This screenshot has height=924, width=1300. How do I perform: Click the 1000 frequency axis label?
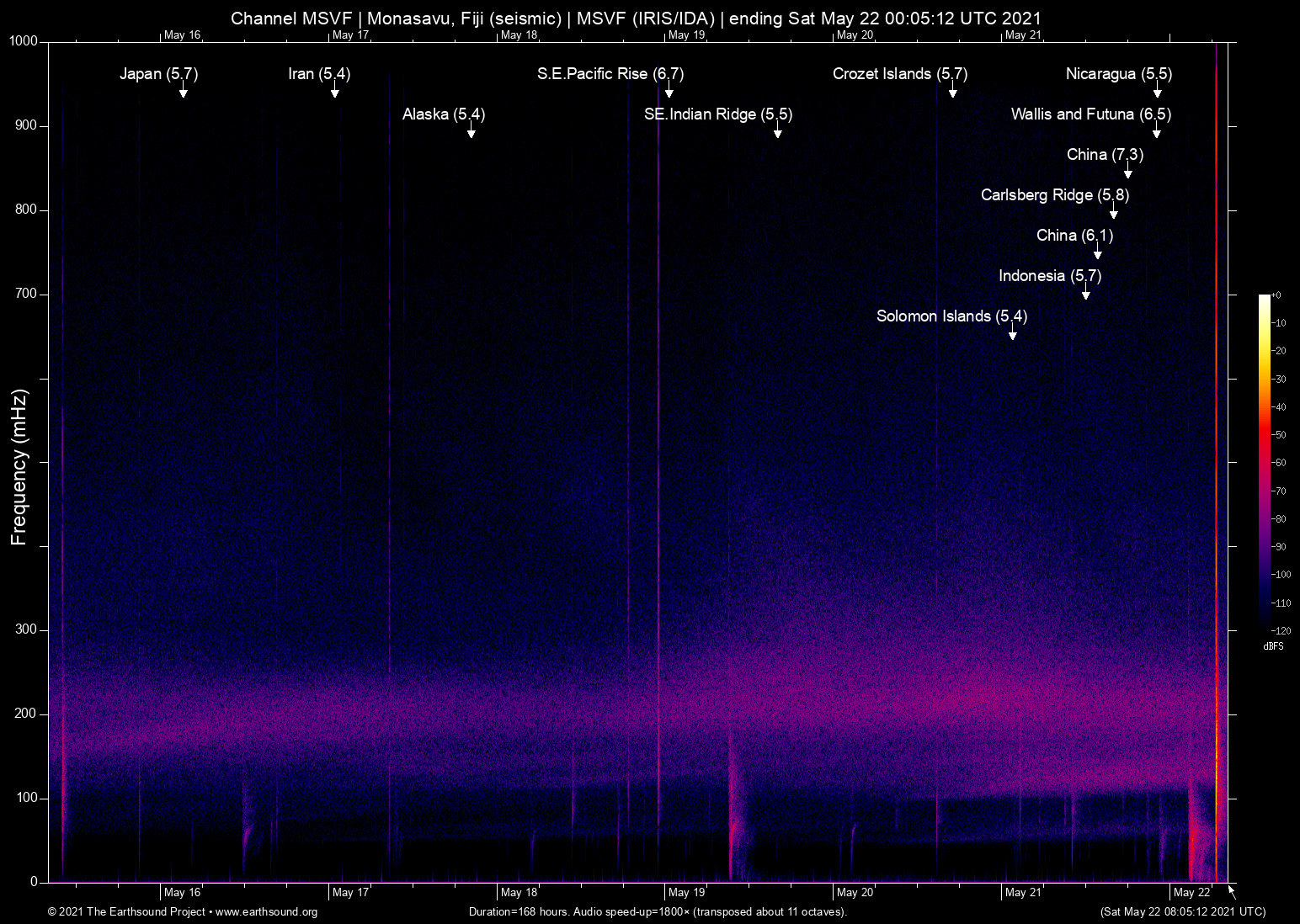coord(24,41)
